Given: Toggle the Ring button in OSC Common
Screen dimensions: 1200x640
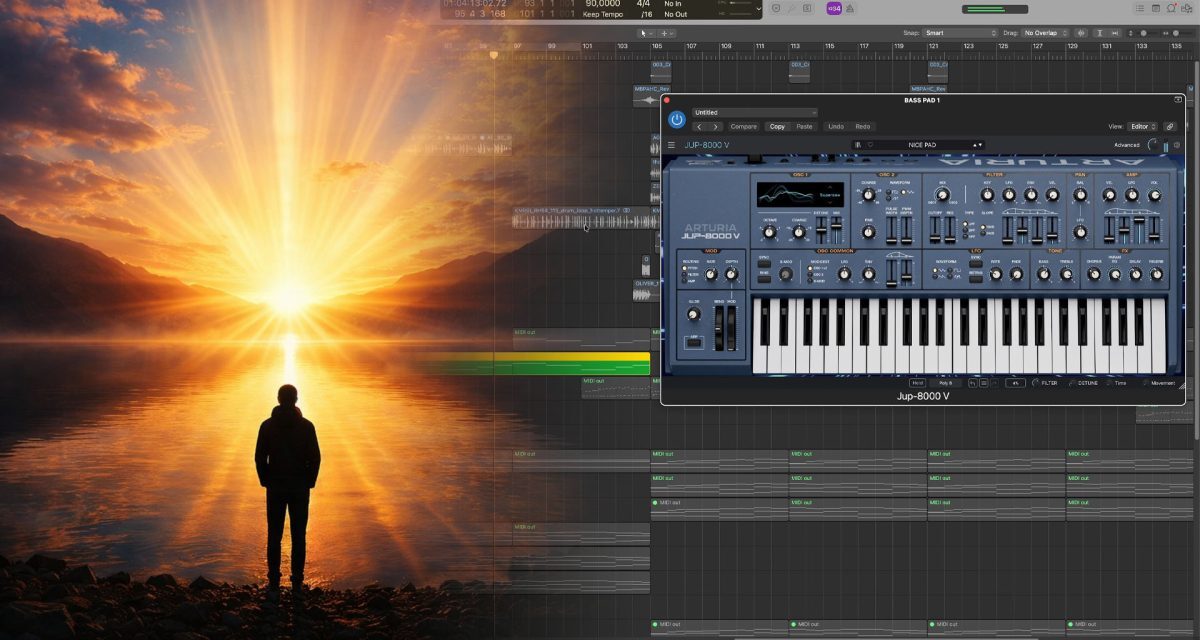Looking at the screenshot, I should pyautogui.click(x=764, y=278).
